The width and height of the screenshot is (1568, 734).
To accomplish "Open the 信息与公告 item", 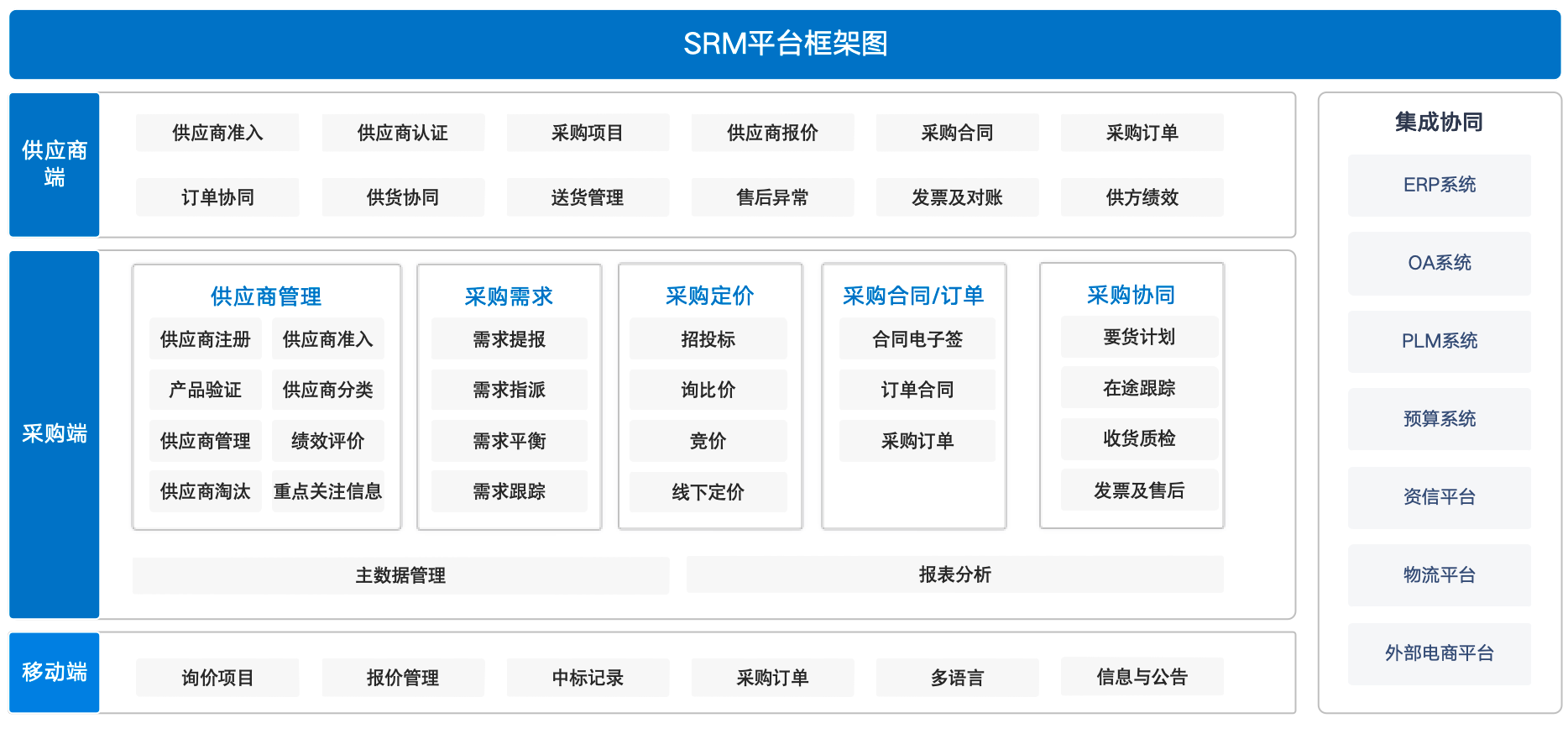I will point(1142,677).
